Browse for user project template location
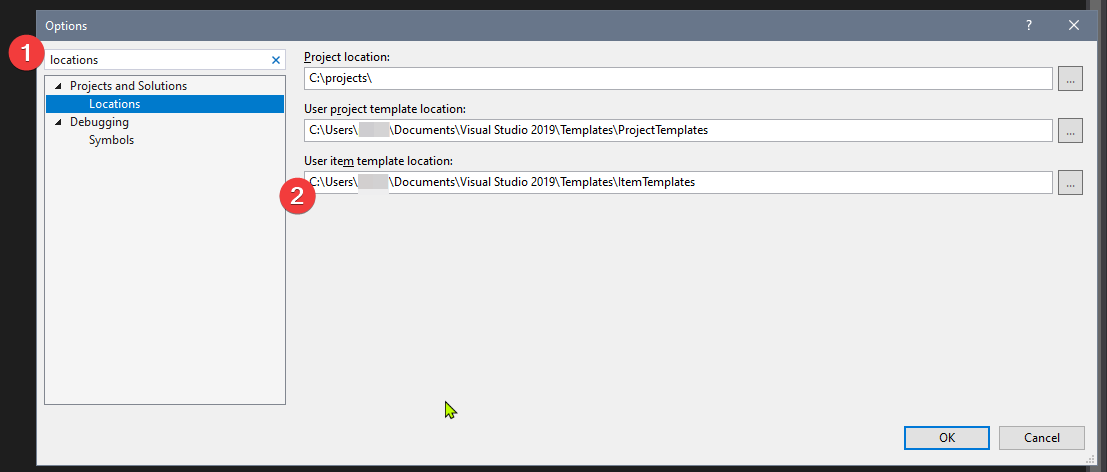Viewport: 1107px width, 472px height. tap(1070, 131)
